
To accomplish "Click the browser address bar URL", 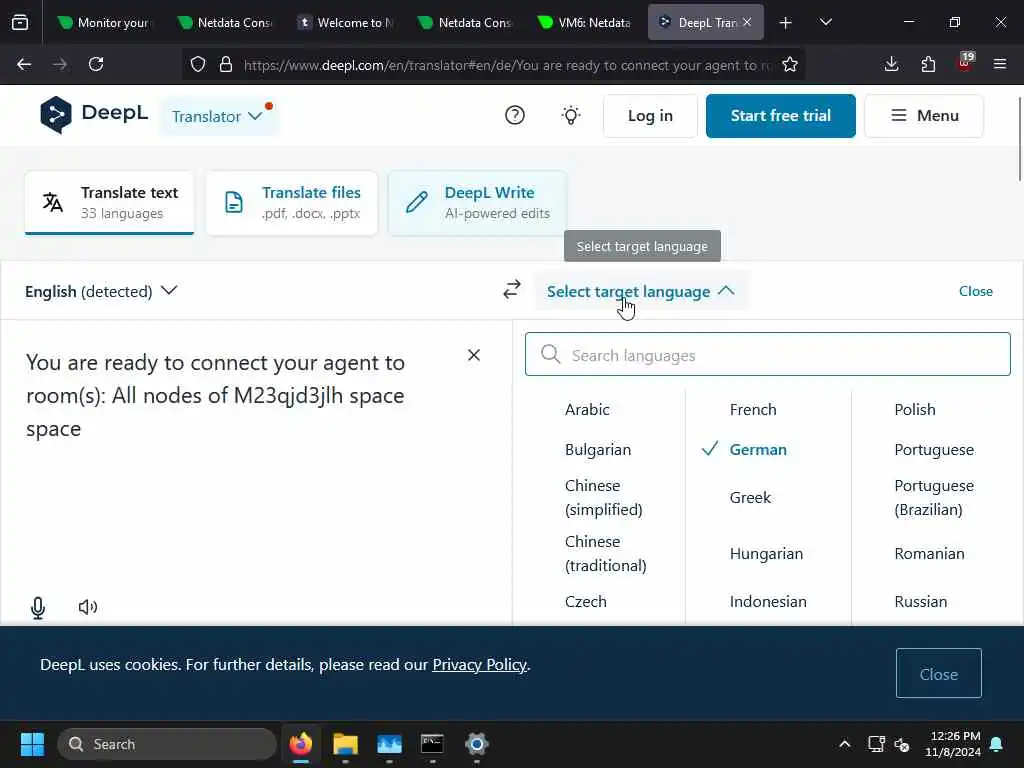I will click(506, 65).
